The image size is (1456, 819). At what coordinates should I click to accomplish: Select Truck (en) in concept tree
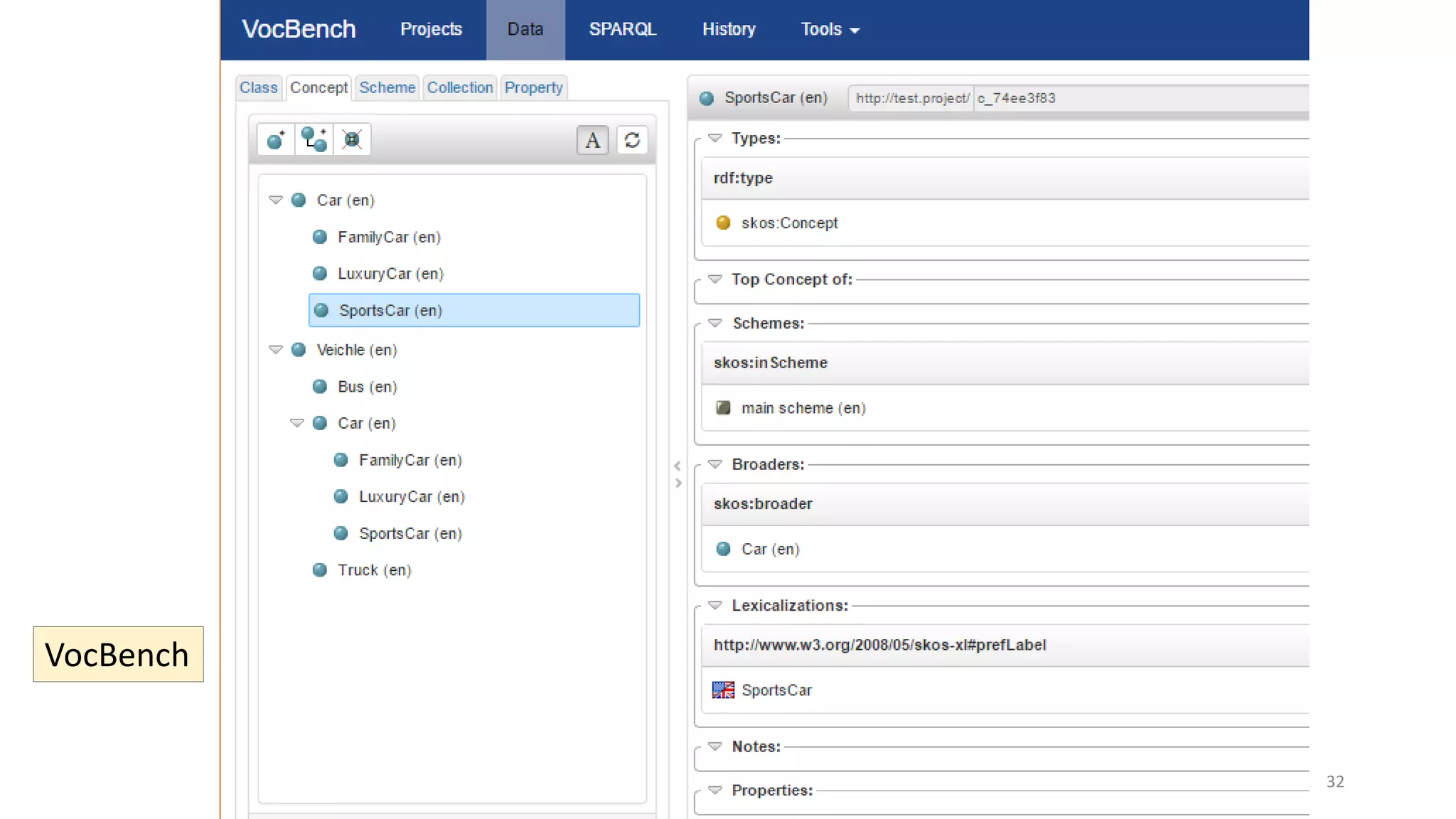point(374,570)
